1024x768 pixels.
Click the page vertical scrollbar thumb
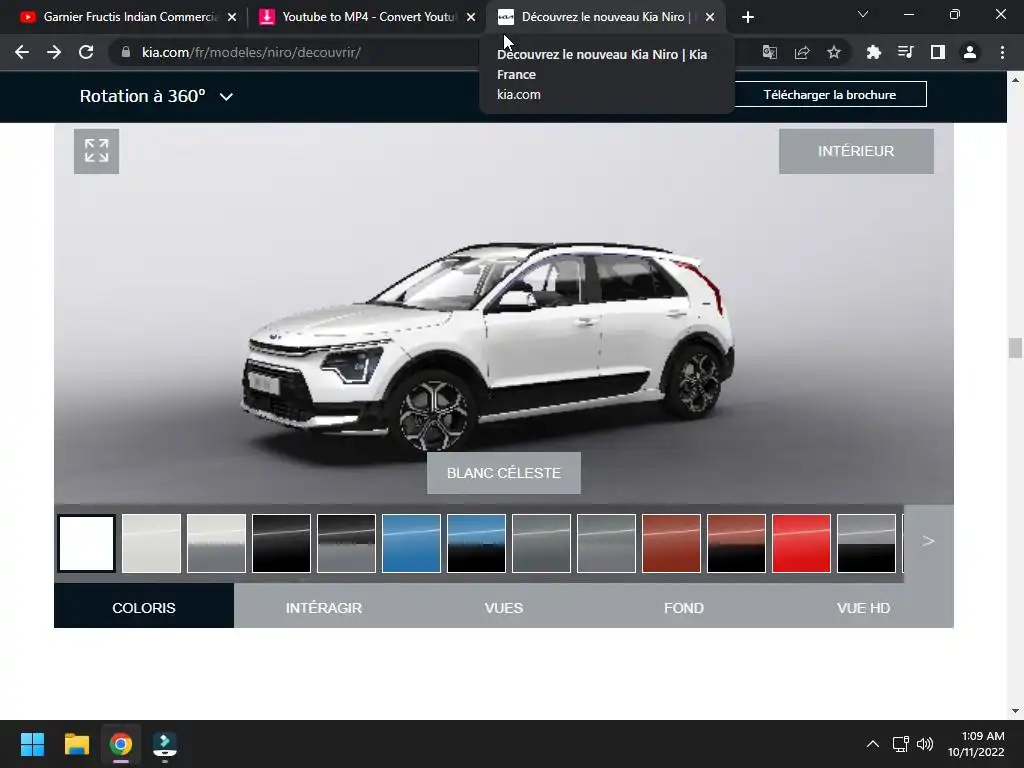tap(1015, 348)
